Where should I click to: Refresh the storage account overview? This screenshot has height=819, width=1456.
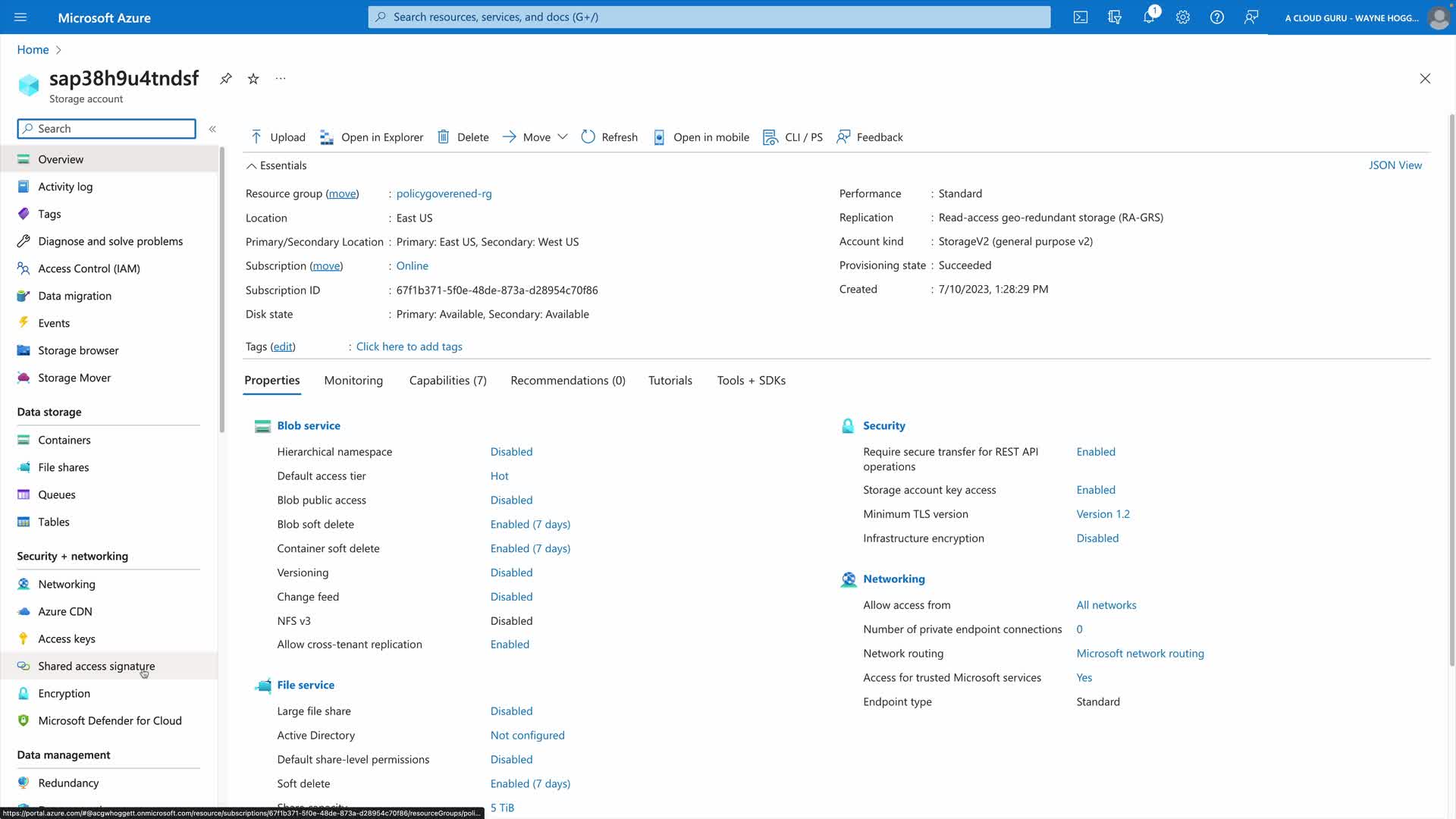pos(609,137)
